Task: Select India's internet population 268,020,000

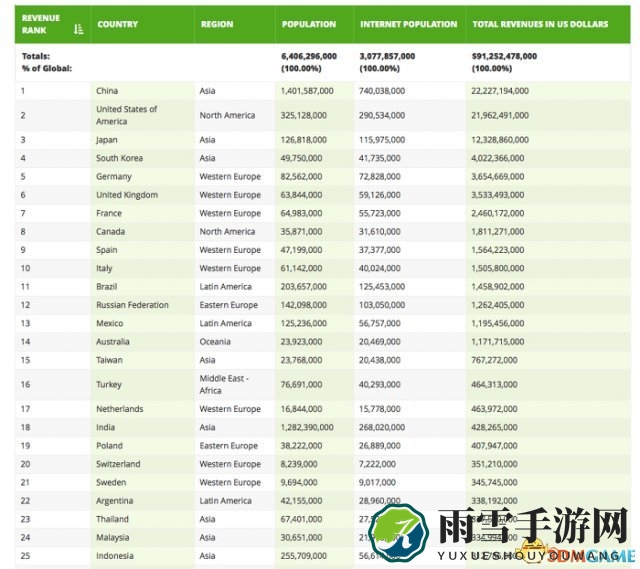Action: coord(382,427)
